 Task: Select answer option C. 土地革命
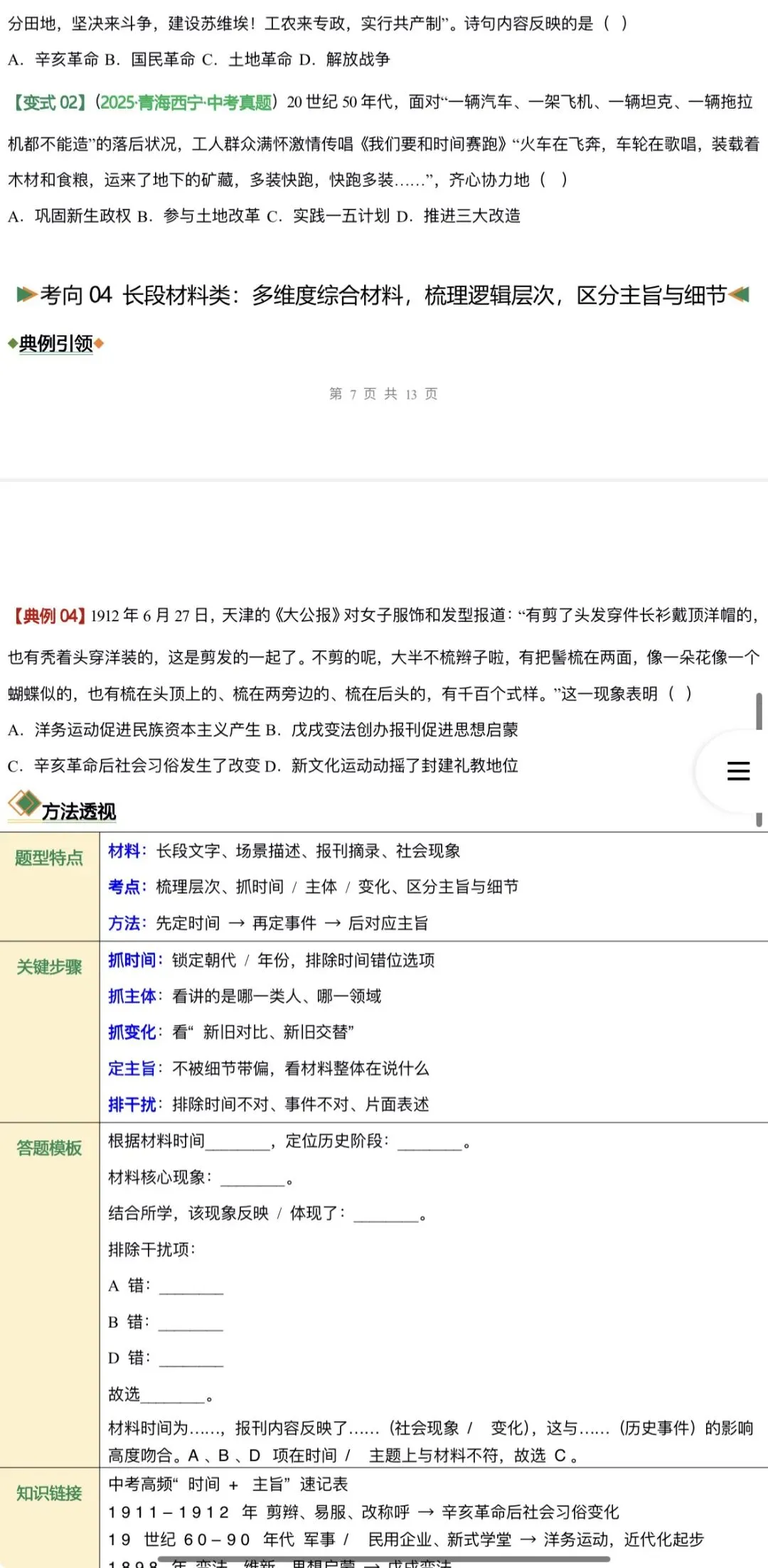pos(247,60)
